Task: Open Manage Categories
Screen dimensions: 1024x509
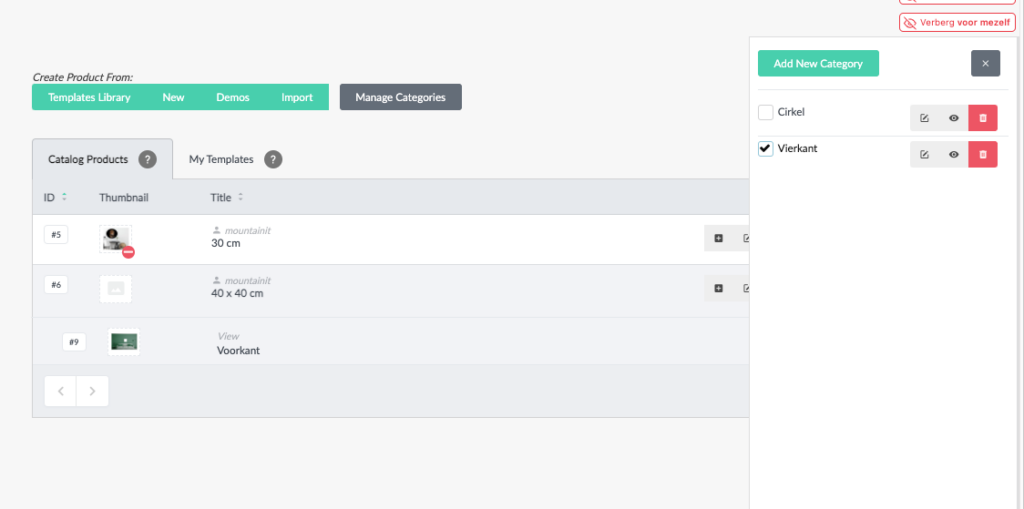Action: pos(400,97)
